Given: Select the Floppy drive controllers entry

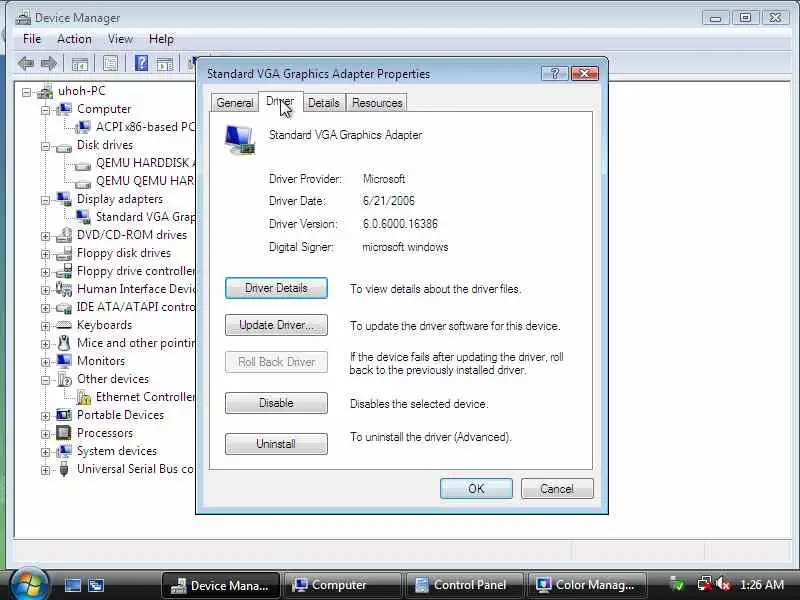Looking at the screenshot, I should [136, 271].
